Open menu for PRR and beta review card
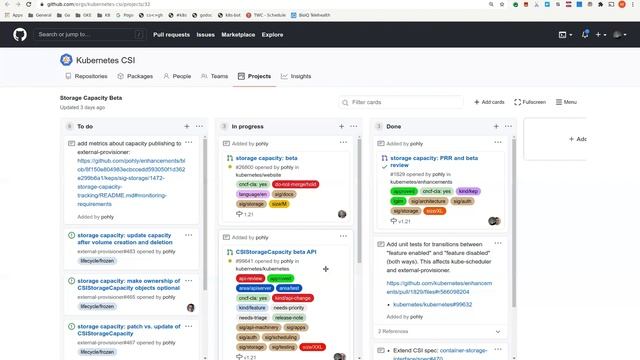Image resolution: width=640 pixels, height=360 pixels. 498,142
